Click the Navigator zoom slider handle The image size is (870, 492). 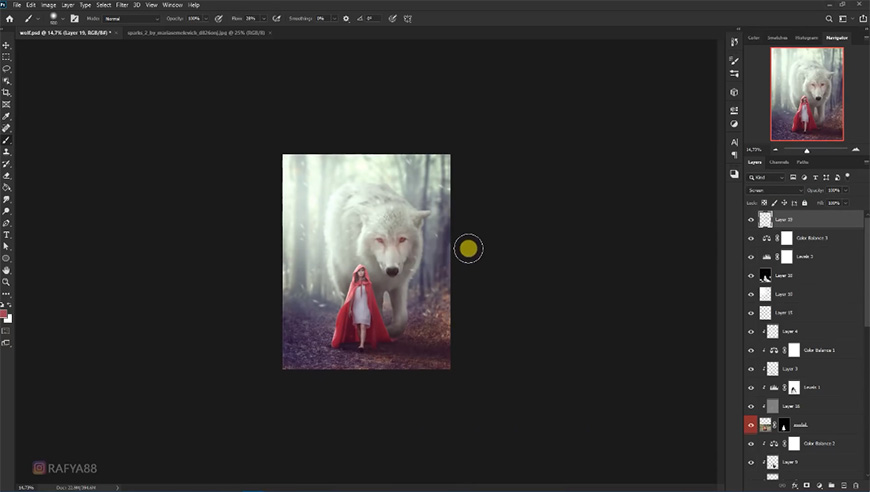tap(807, 151)
